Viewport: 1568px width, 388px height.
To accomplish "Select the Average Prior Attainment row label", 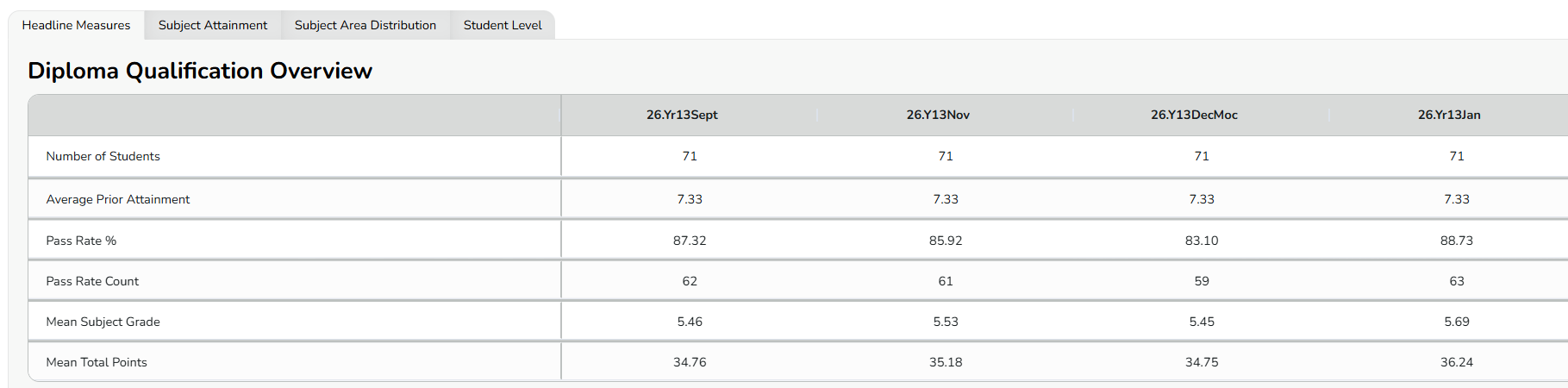I will tap(118, 199).
